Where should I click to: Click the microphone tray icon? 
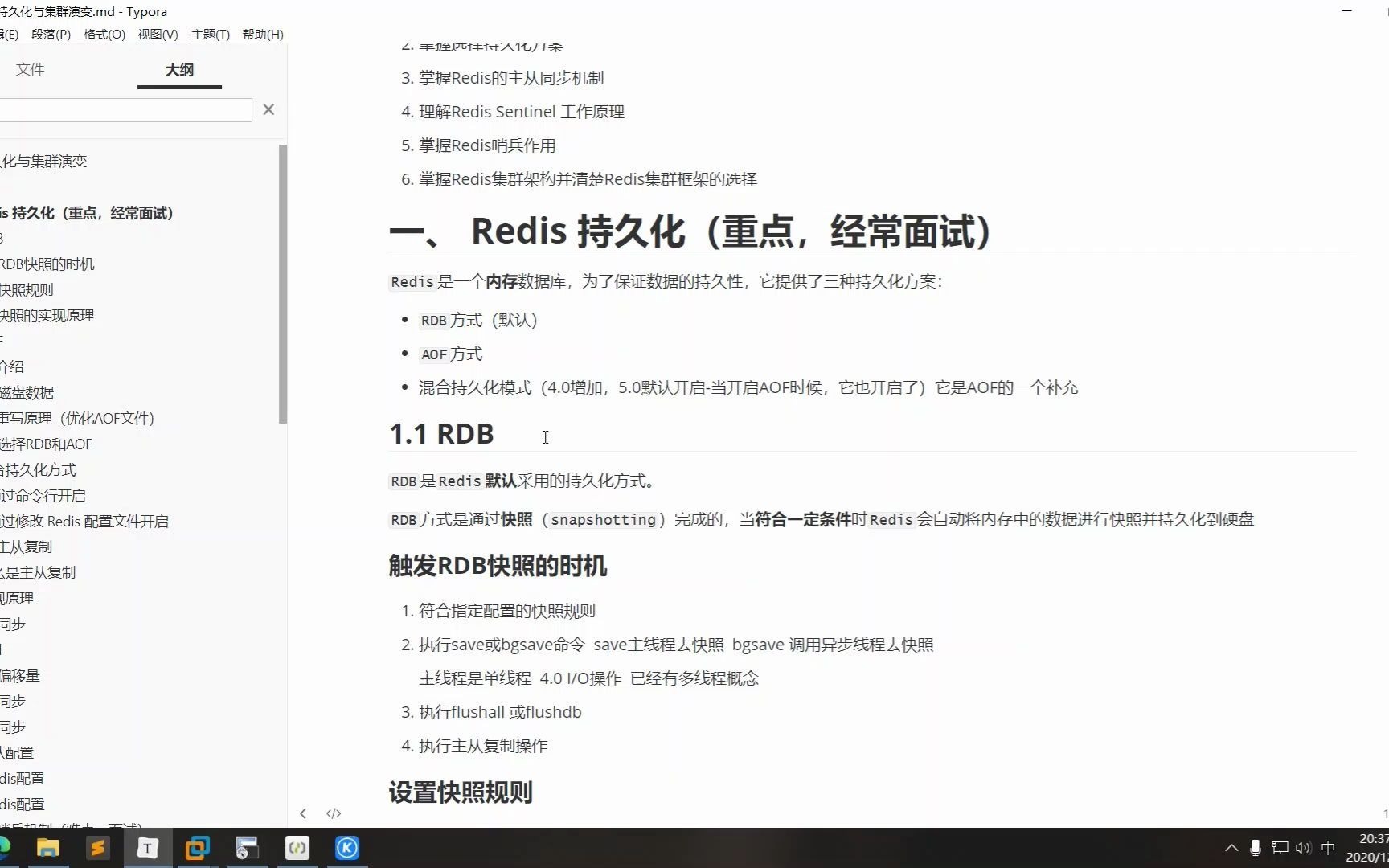(x=1256, y=848)
